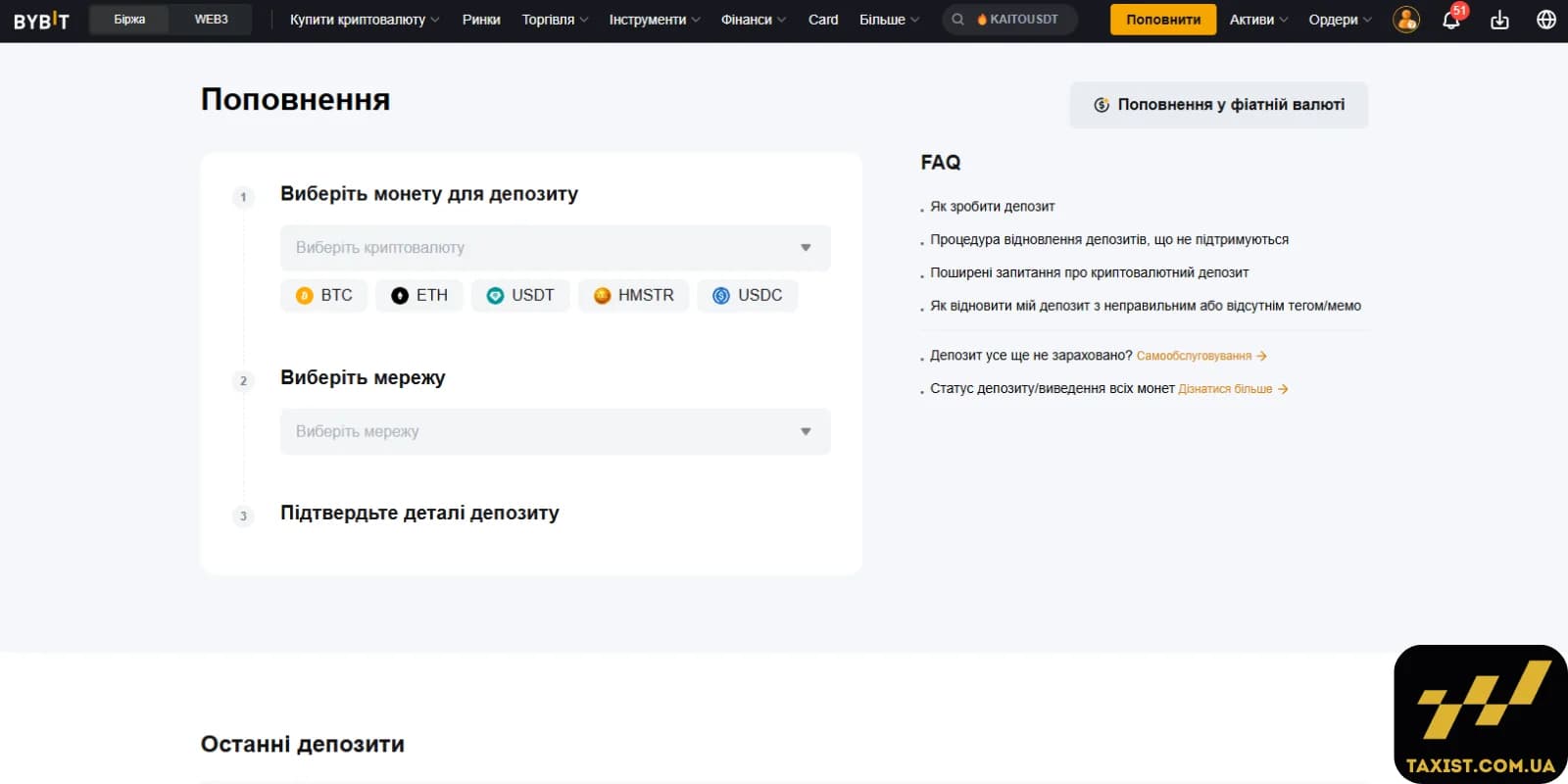Screen dimensions: 1568x784
Task: Select the USDC coin chip
Action: click(748, 295)
